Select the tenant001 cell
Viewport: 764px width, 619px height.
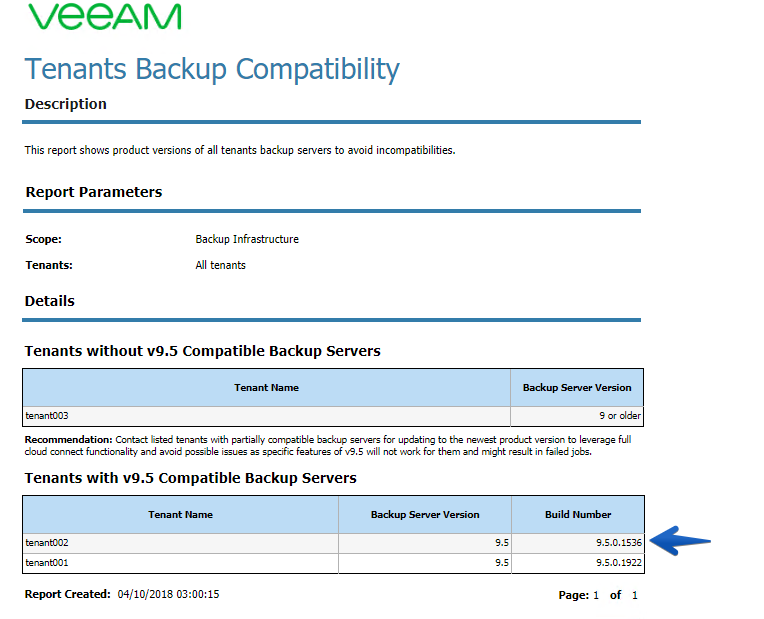coord(181,563)
